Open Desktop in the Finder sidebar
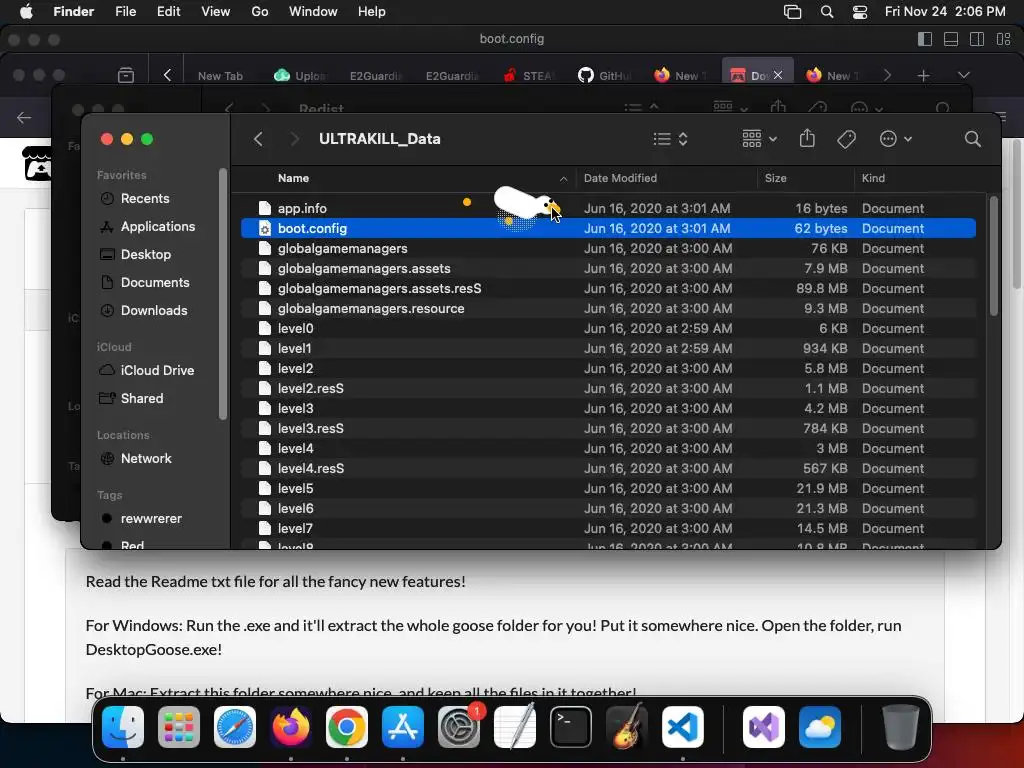The width and height of the screenshot is (1024, 768). tap(146, 255)
